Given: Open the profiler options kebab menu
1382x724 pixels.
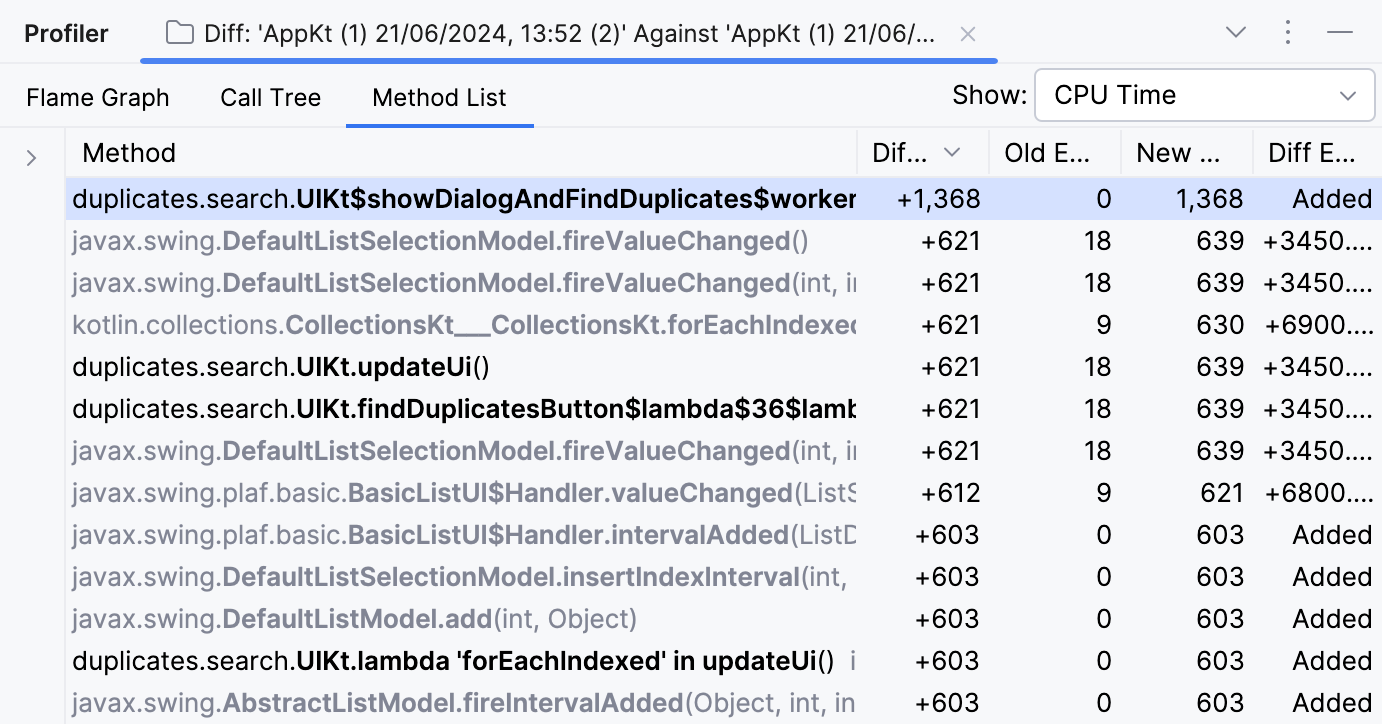Looking at the screenshot, I should [x=1288, y=32].
